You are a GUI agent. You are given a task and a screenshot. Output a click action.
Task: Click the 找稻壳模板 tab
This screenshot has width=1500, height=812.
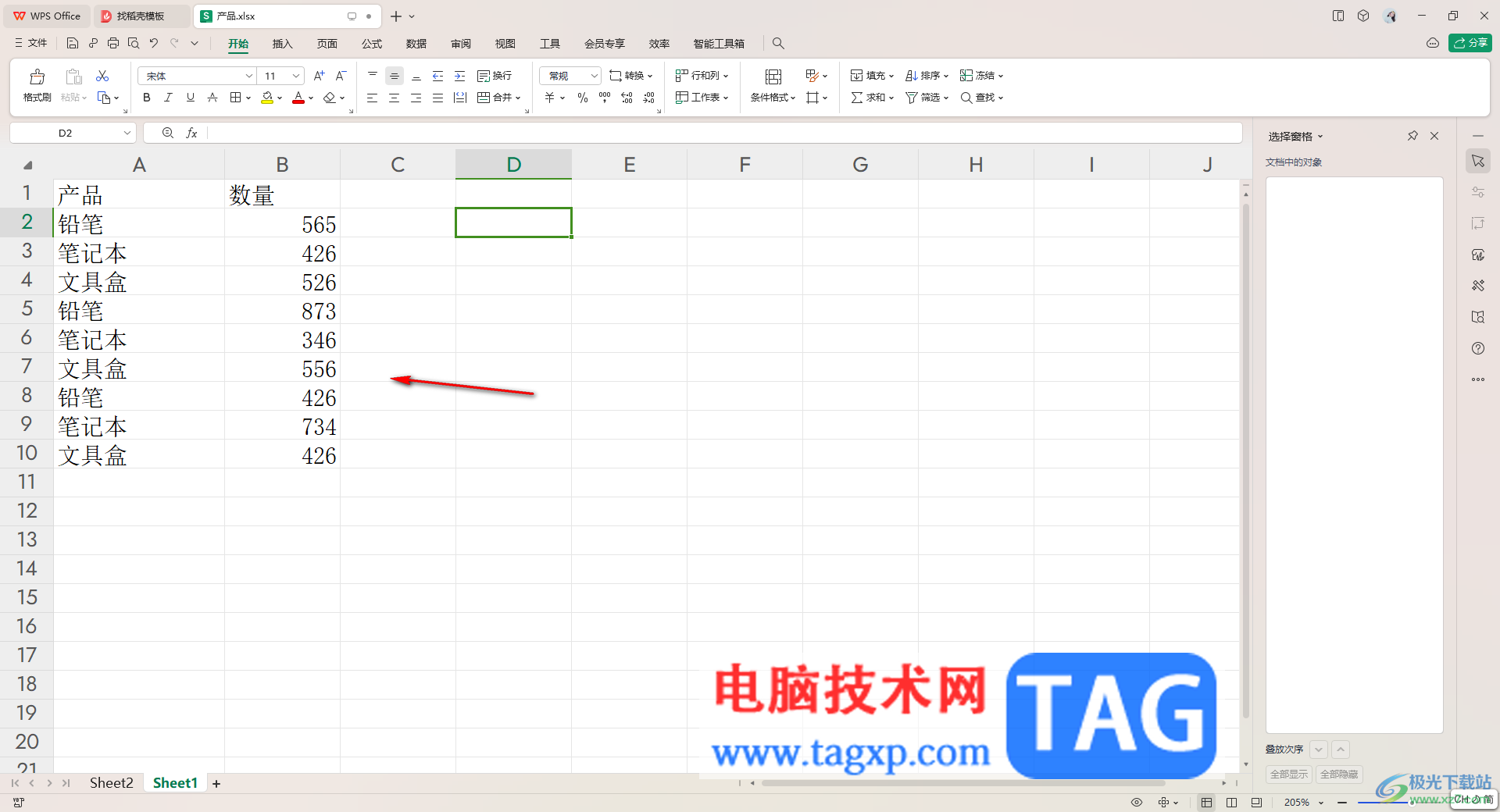pos(141,16)
